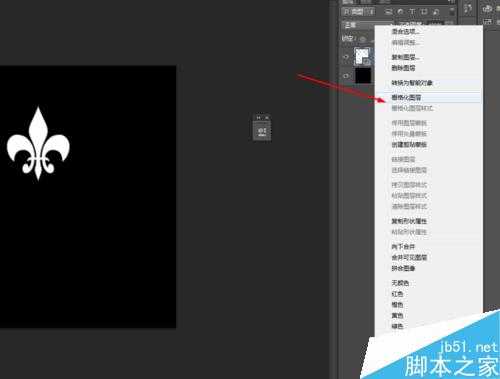Viewport: 500px width, 379px height.
Task: Filter layers by type layers icon
Action: tap(412, 12)
